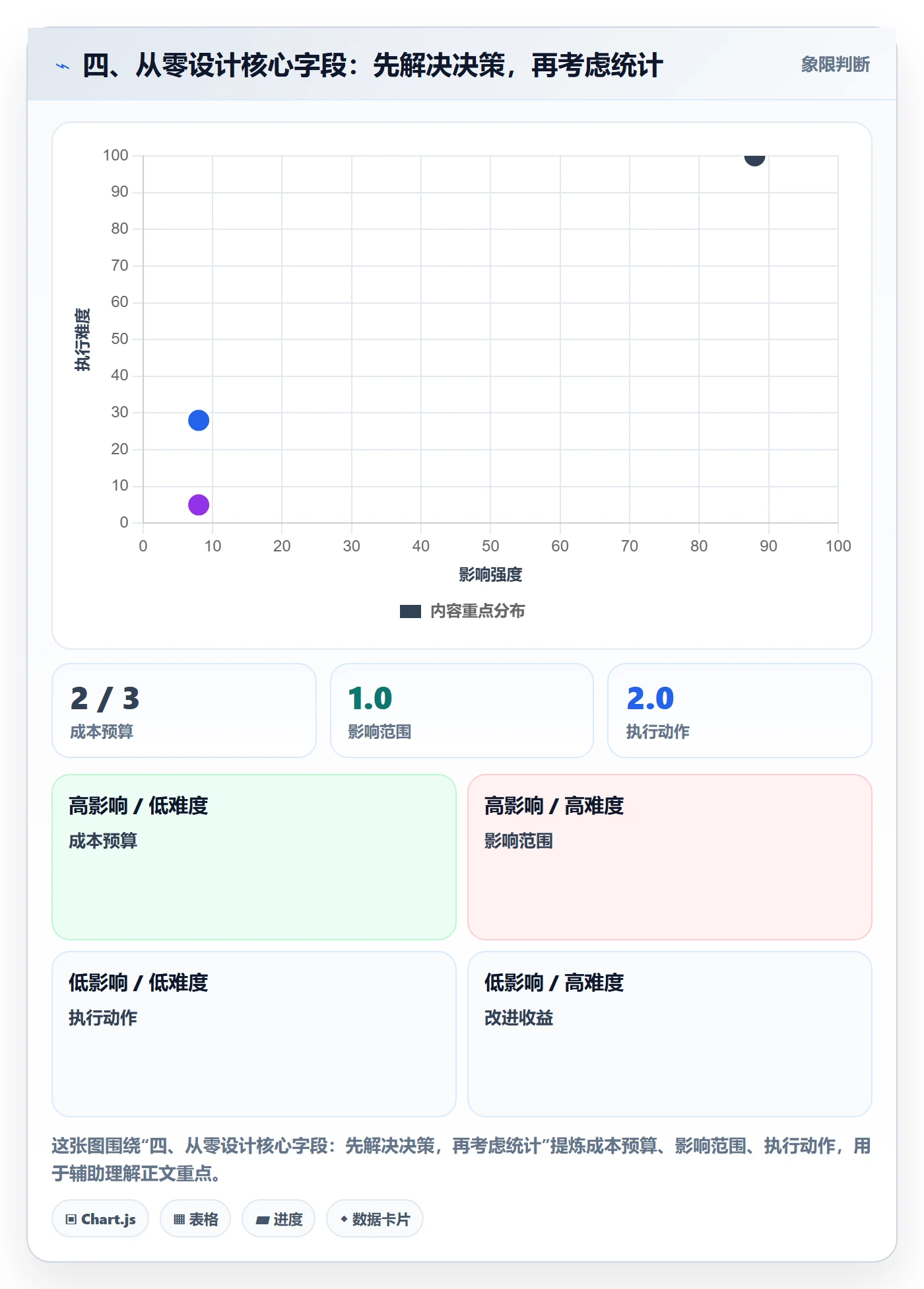
Task: Click the 内容重点分布 legend text
Action: [x=478, y=611]
